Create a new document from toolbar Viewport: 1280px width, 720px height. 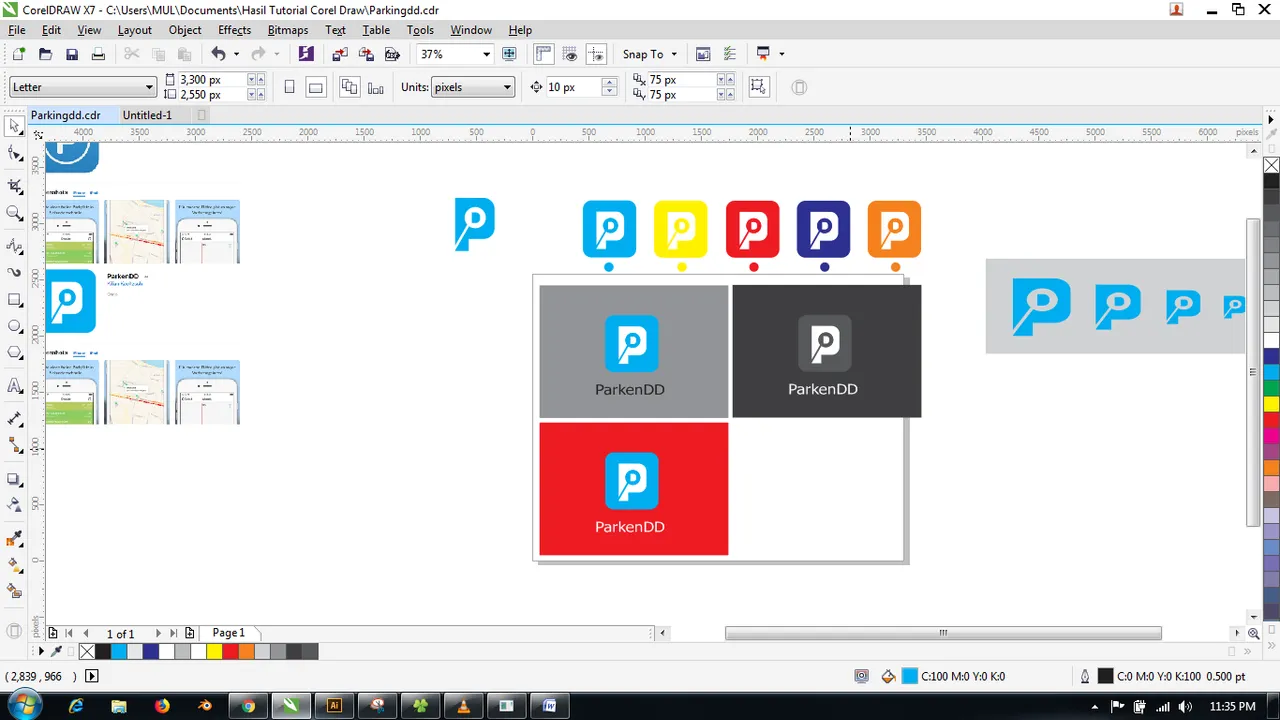point(18,54)
